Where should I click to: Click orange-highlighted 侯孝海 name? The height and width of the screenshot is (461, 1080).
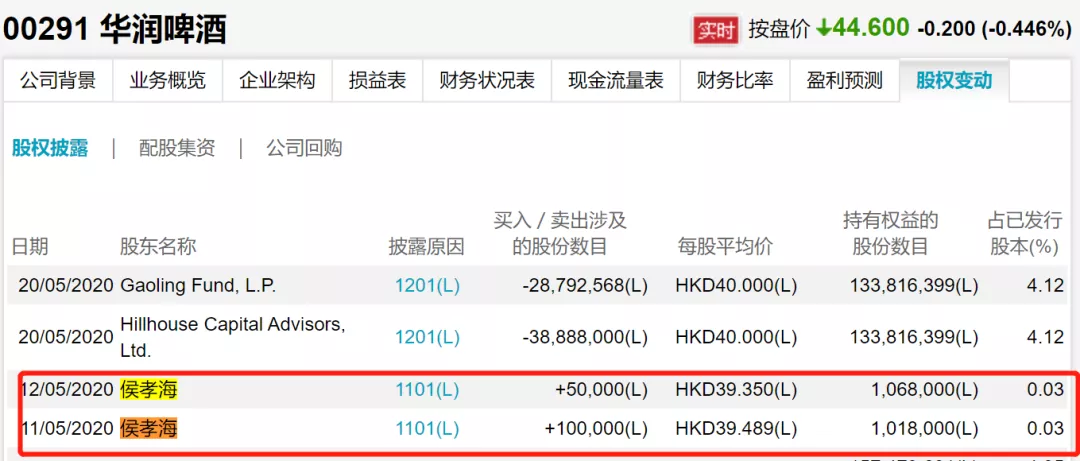click(149, 429)
